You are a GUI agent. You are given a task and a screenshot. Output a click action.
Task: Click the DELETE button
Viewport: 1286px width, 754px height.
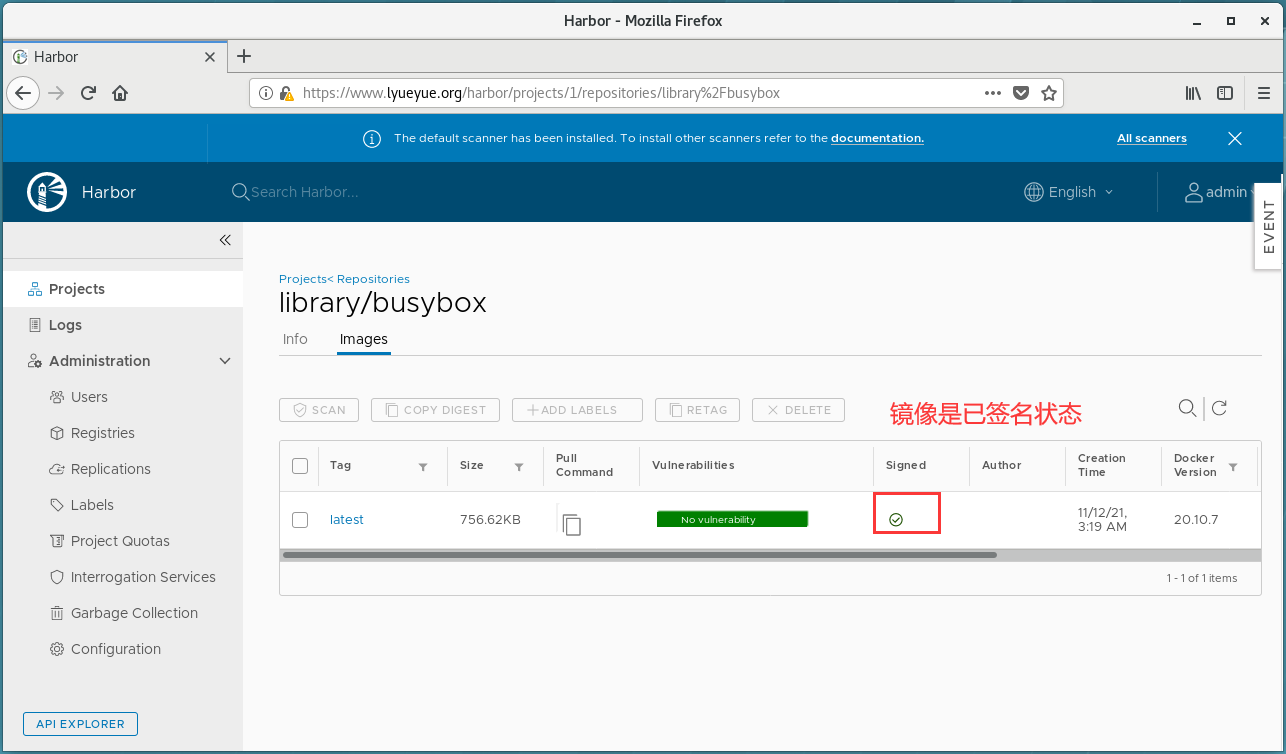tap(798, 410)
